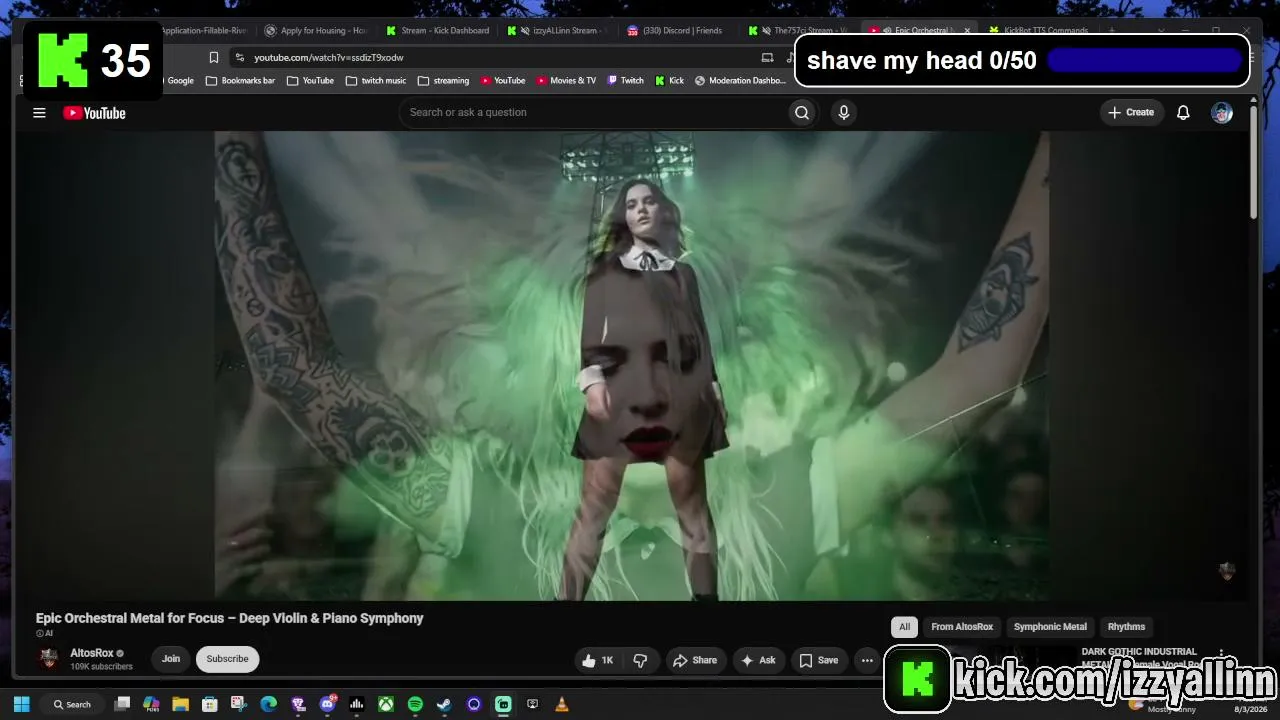The image size is (1280, 720).
Task: View site information icon in address bar
Action: [240, 58]
